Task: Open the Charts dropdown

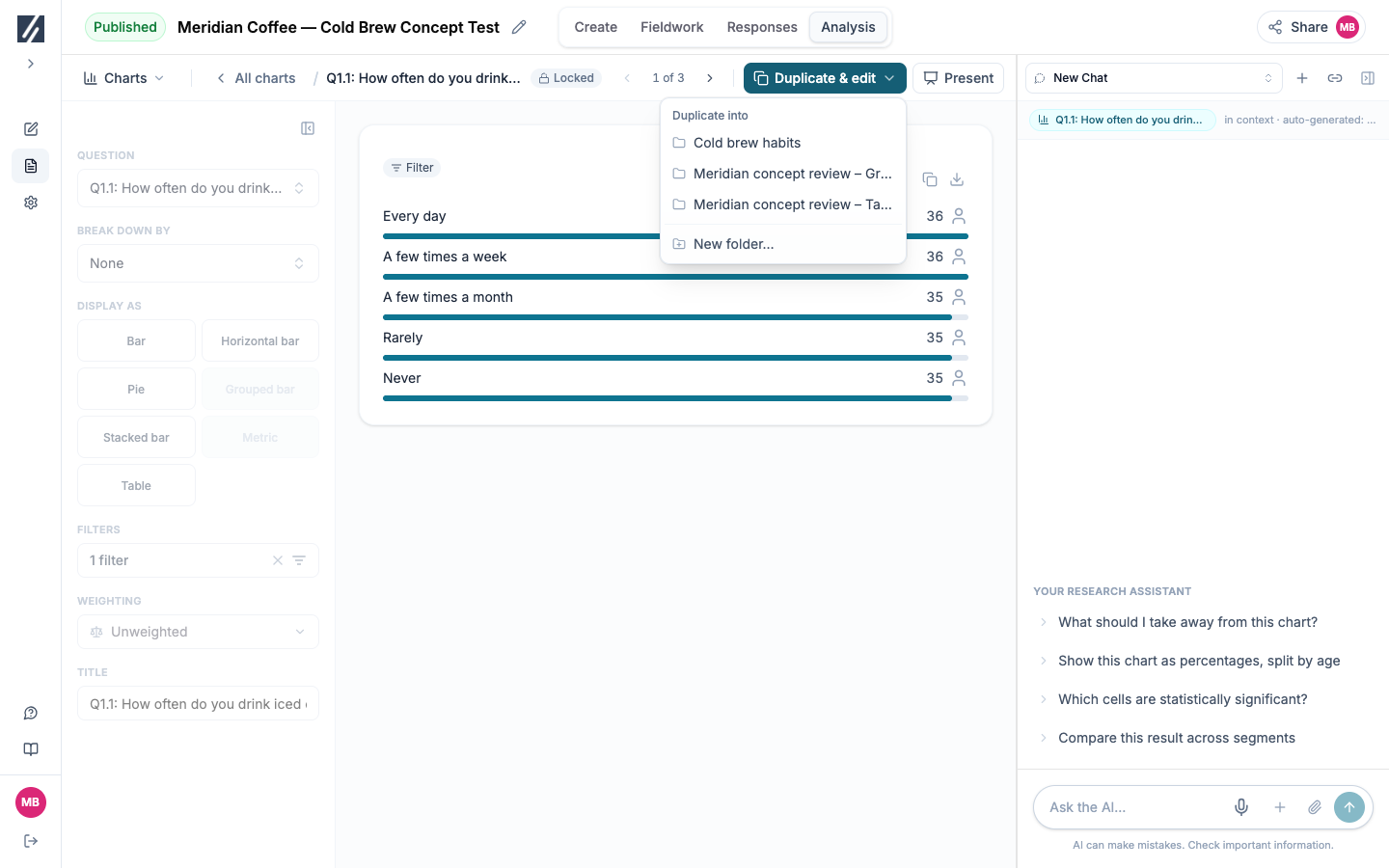Action: coord(123,78)
